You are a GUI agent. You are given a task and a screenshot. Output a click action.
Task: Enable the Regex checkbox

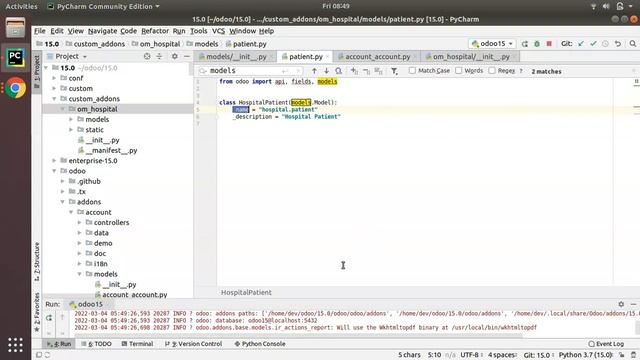click(x=492, y=71)
